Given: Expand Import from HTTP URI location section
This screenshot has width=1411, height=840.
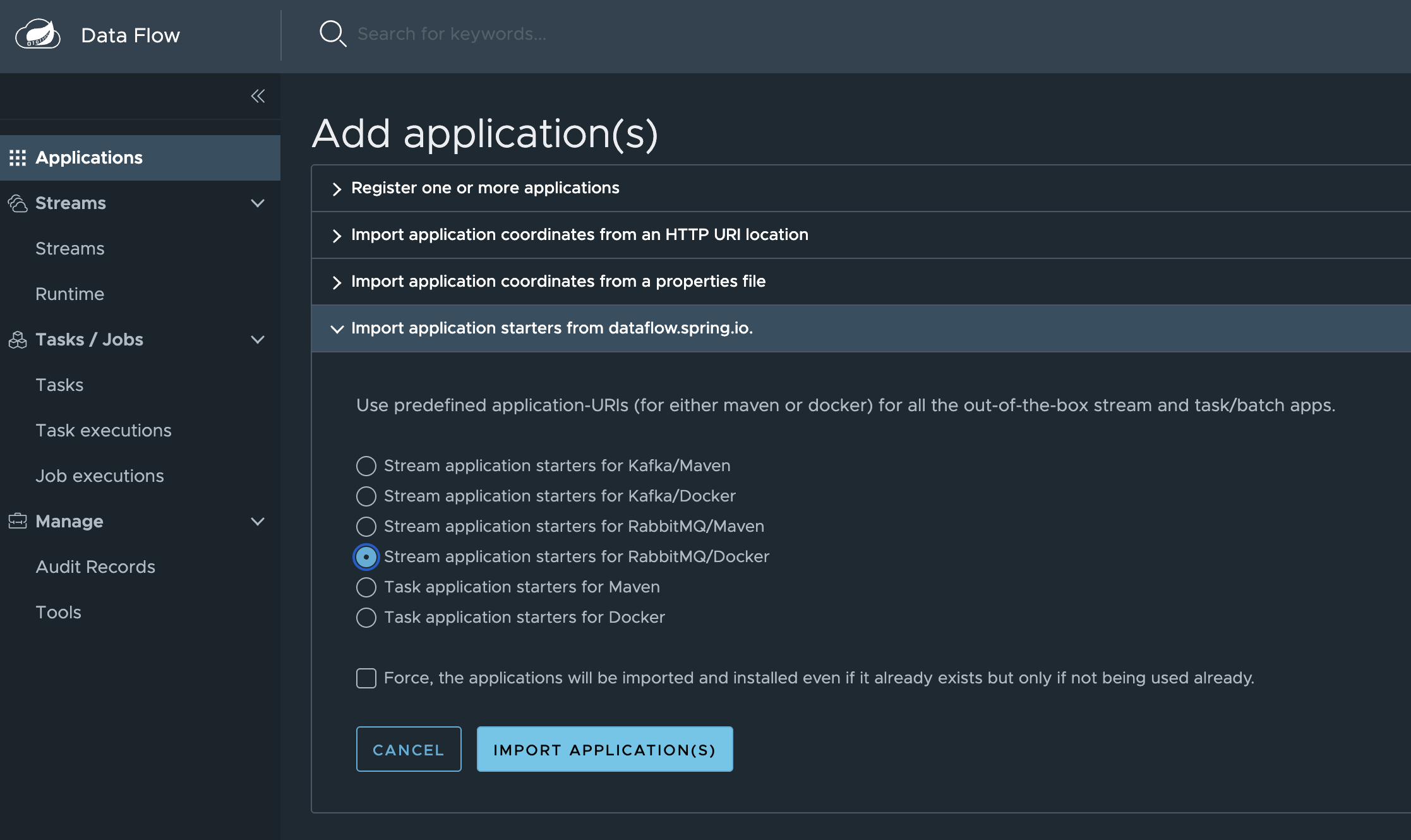Looking at the screenshot, I should click(x=861, y=235).
